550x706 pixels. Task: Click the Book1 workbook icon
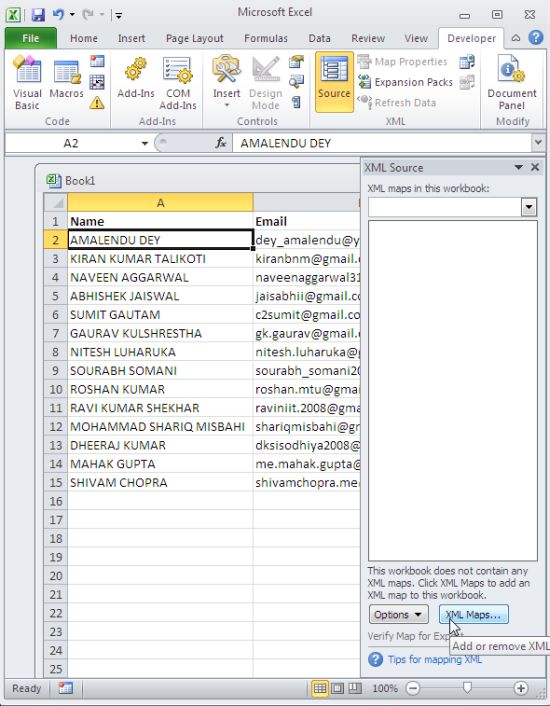tap(54, 181)
